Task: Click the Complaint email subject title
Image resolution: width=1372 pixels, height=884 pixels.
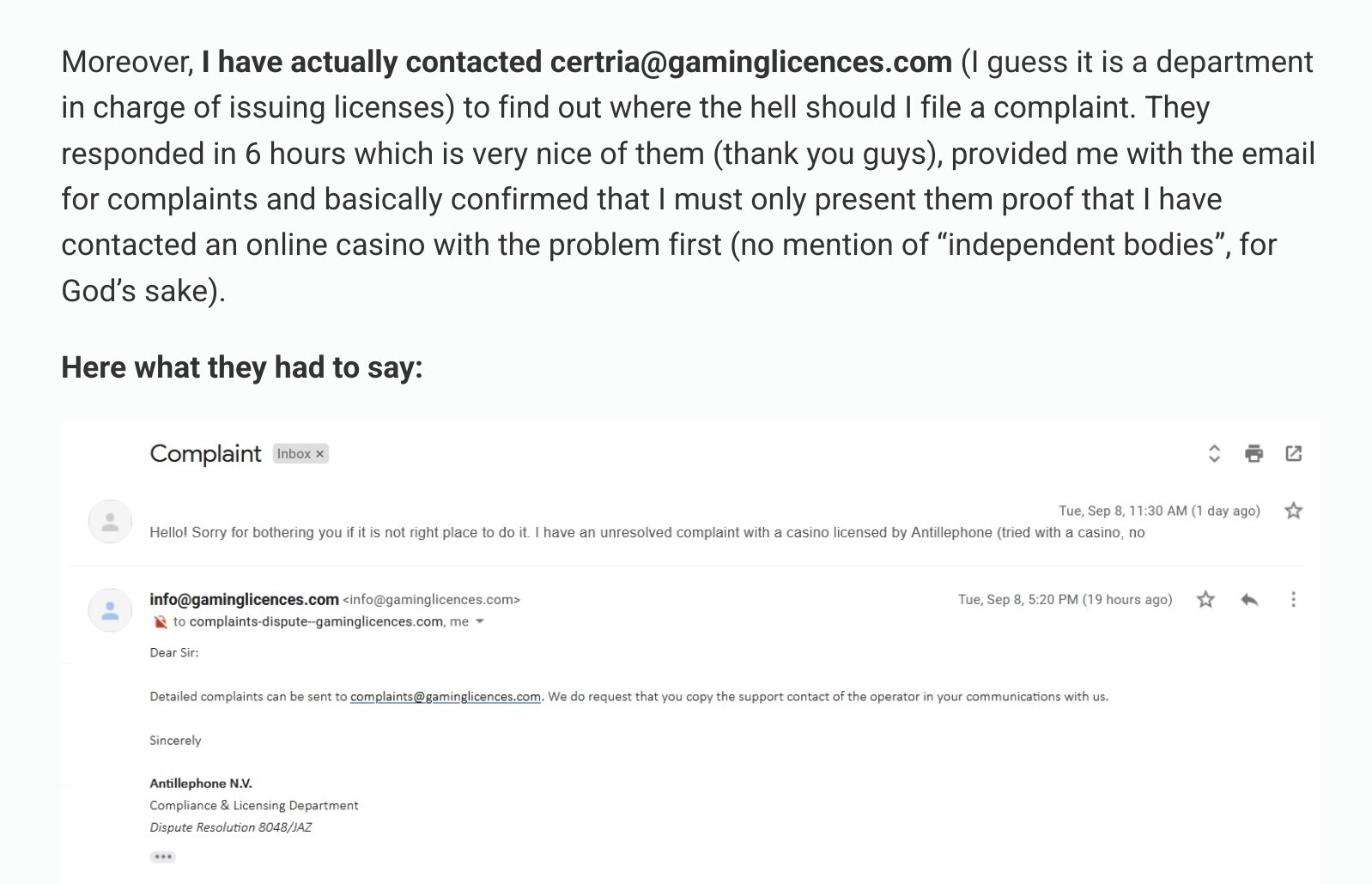Action: pos(205,453)
